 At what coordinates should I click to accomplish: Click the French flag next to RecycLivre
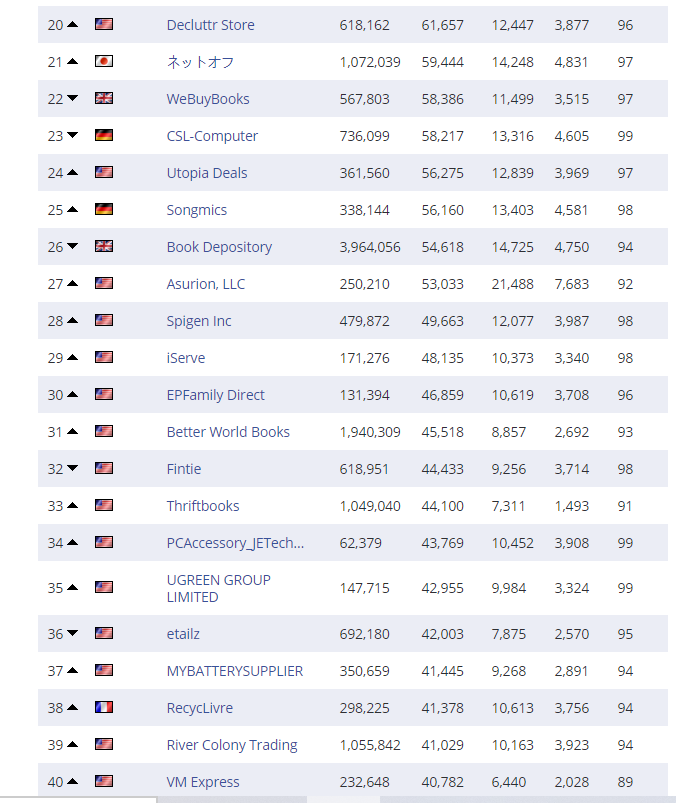pos(104,708)
